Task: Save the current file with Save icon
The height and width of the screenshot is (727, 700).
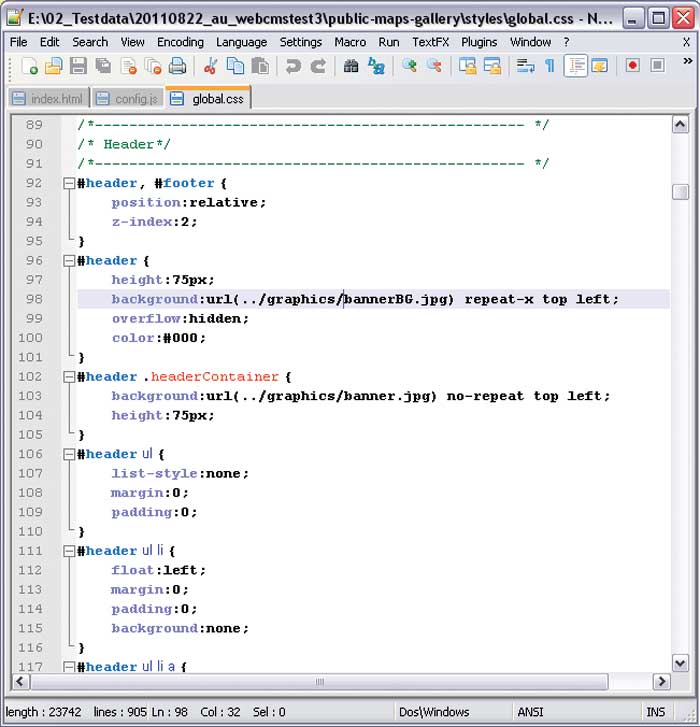Action: [x=78, y=66]
